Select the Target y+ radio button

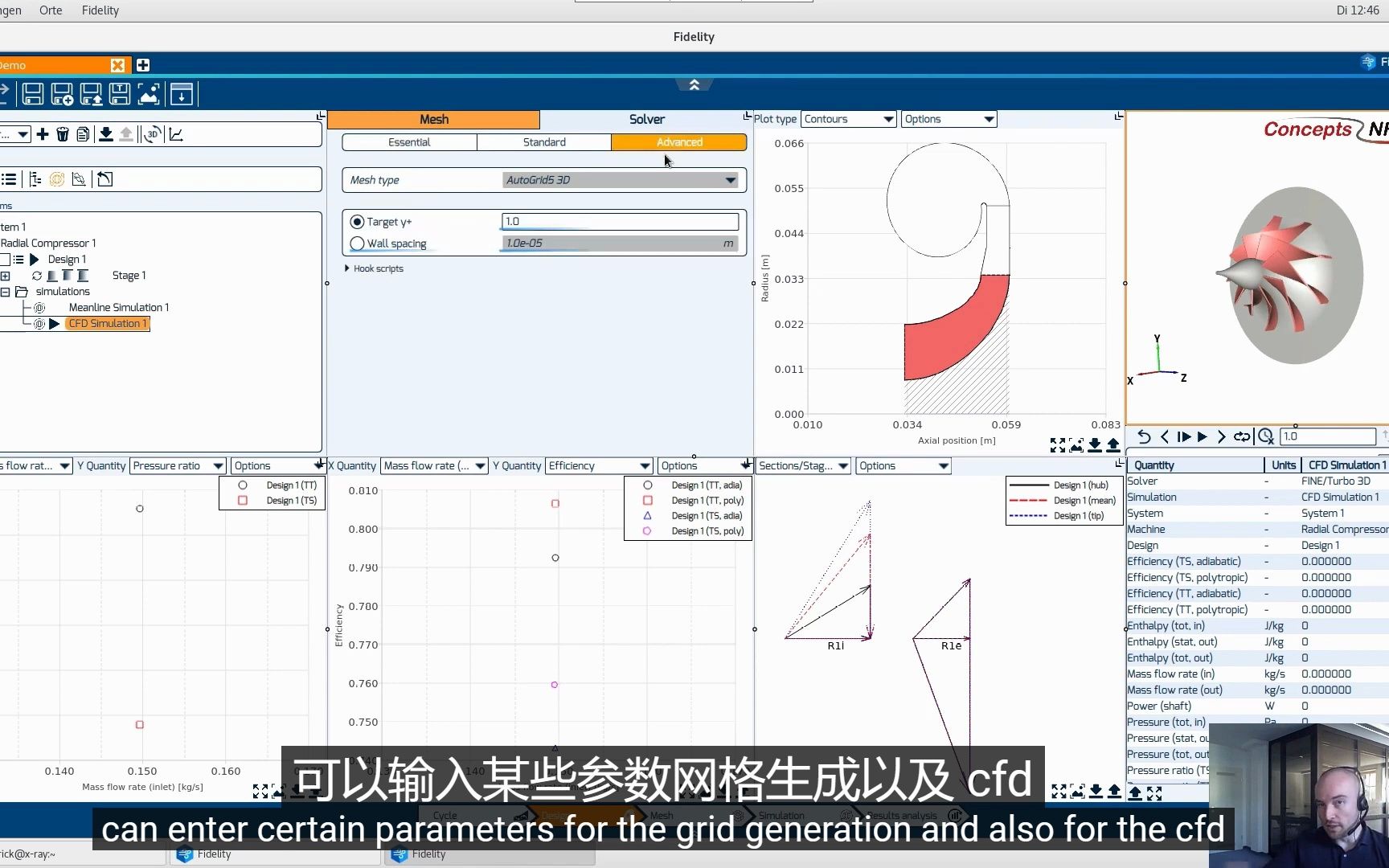(x=357, y=222)
